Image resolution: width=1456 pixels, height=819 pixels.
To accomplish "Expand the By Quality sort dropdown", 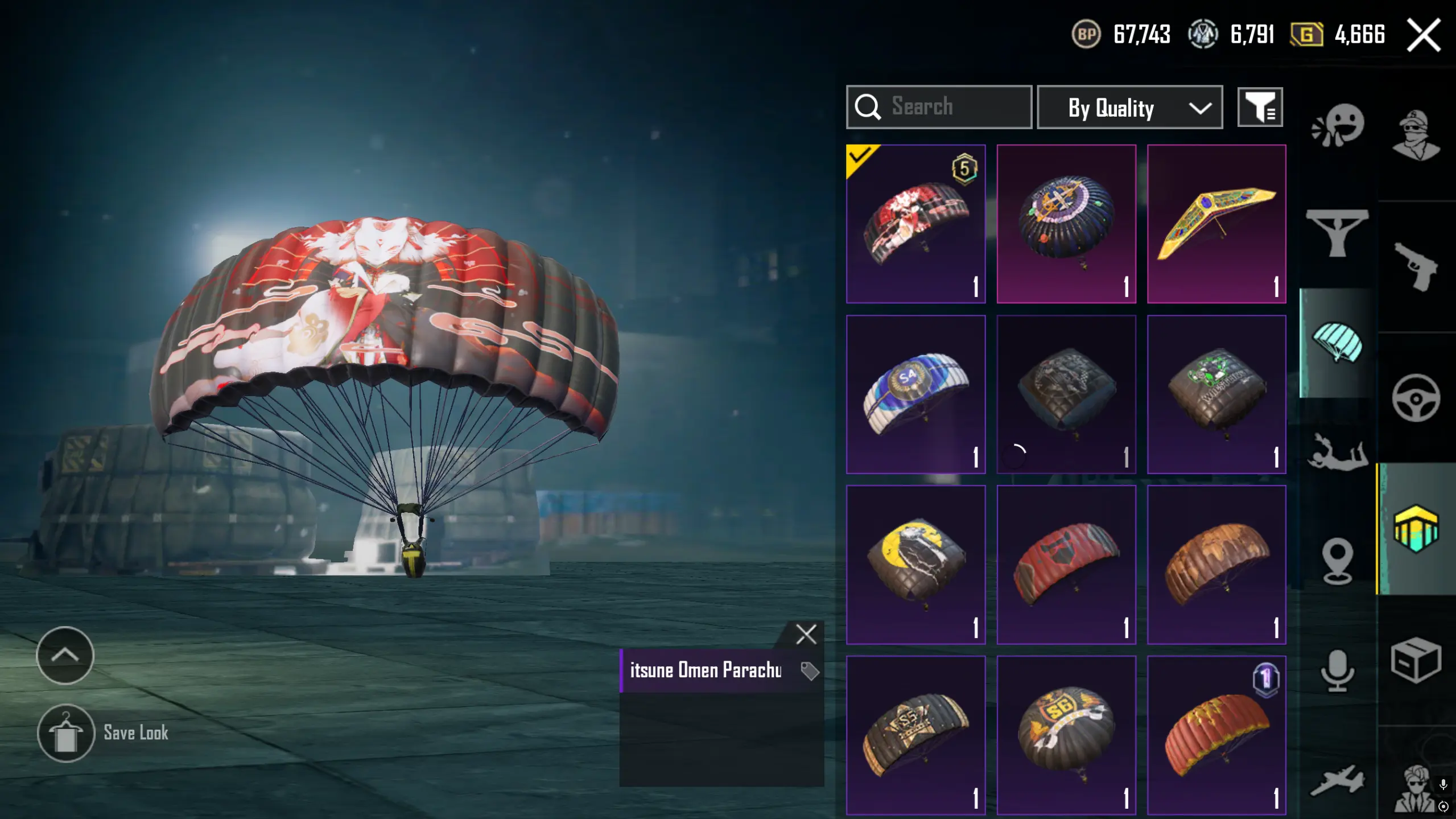I will [x=1129, y=108].
